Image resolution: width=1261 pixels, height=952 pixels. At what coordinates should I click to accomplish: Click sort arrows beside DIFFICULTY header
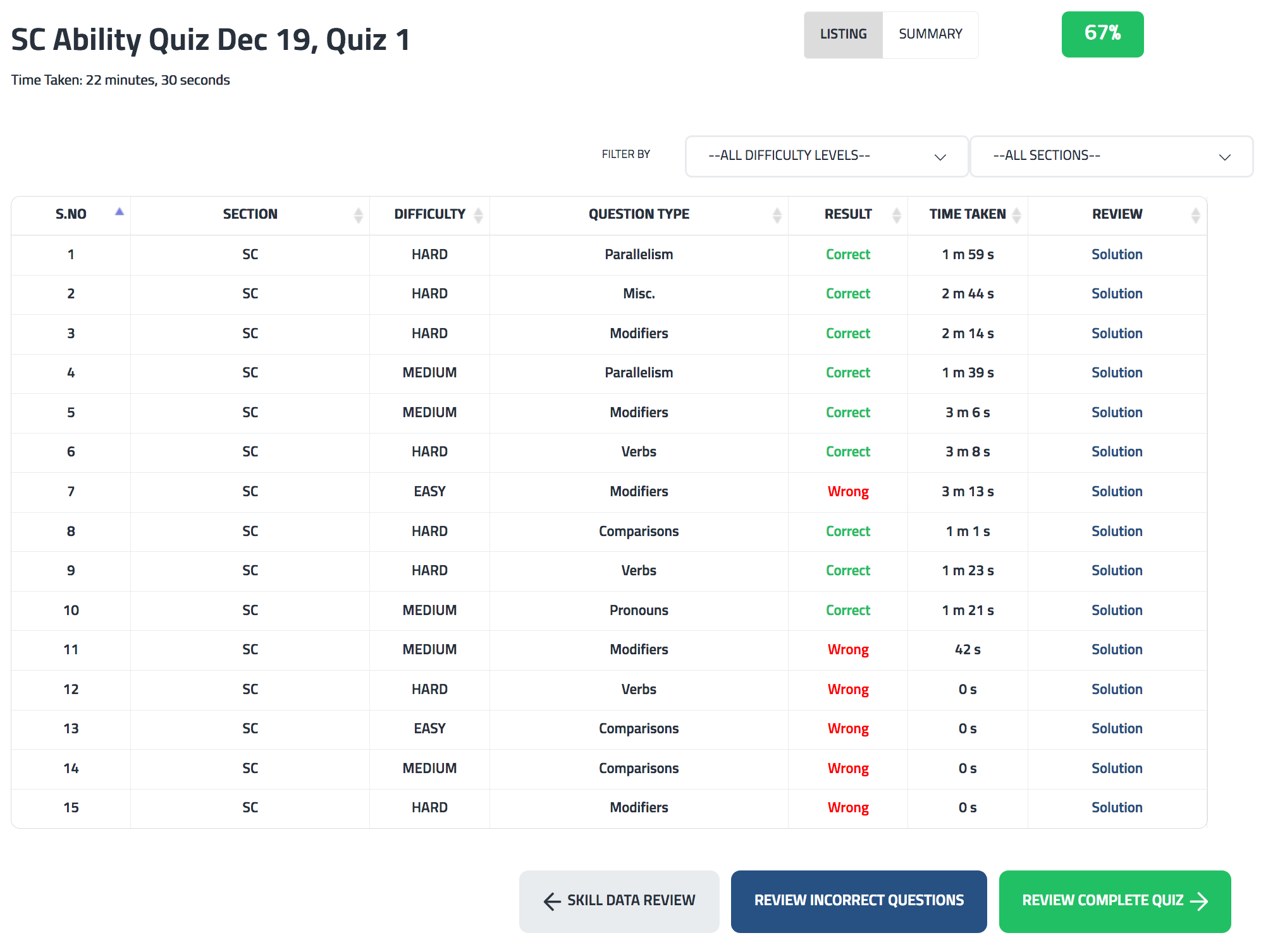coord(479,216)
